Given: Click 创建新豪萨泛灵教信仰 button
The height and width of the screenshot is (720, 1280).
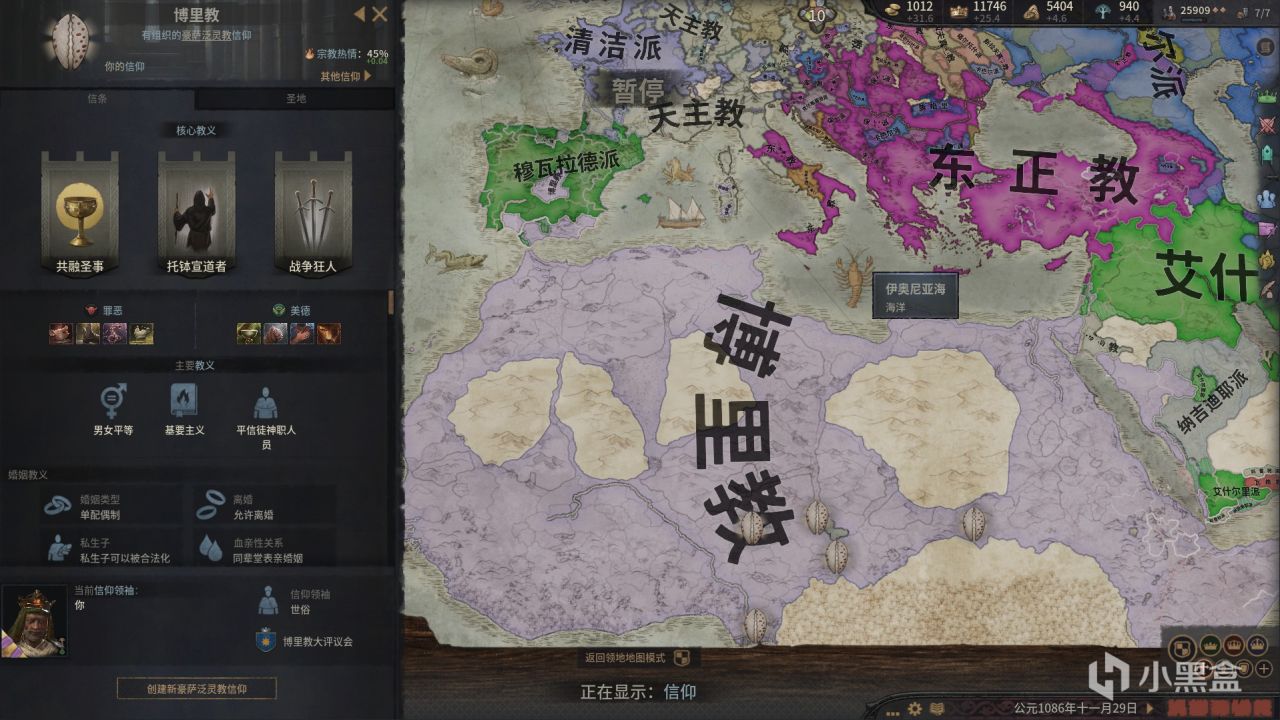Looking at the screenshot, I should (196, 688).
